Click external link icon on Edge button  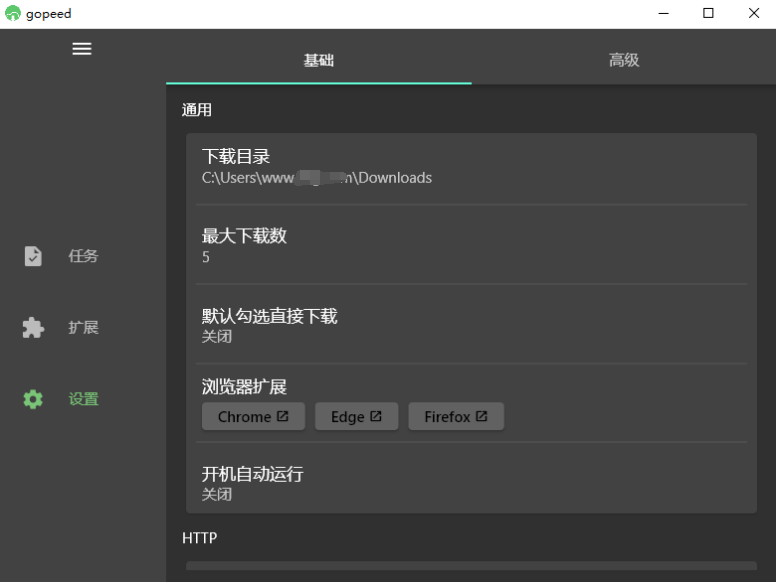(x=376, y=416)
